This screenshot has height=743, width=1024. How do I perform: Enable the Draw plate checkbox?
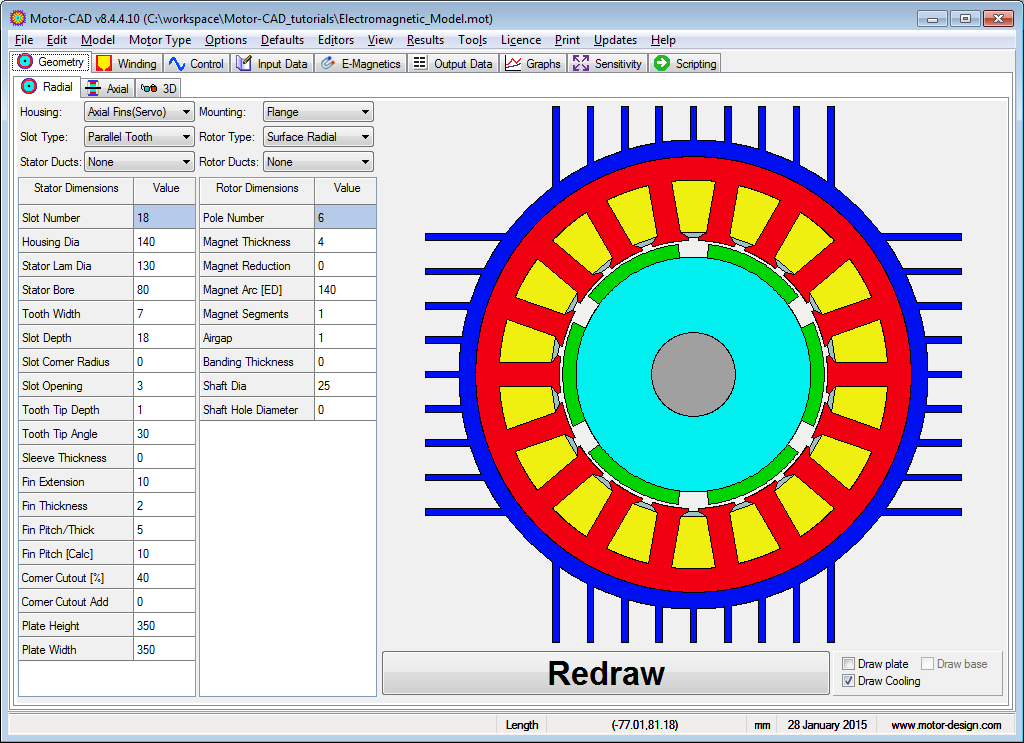click(x=848, y=664)
